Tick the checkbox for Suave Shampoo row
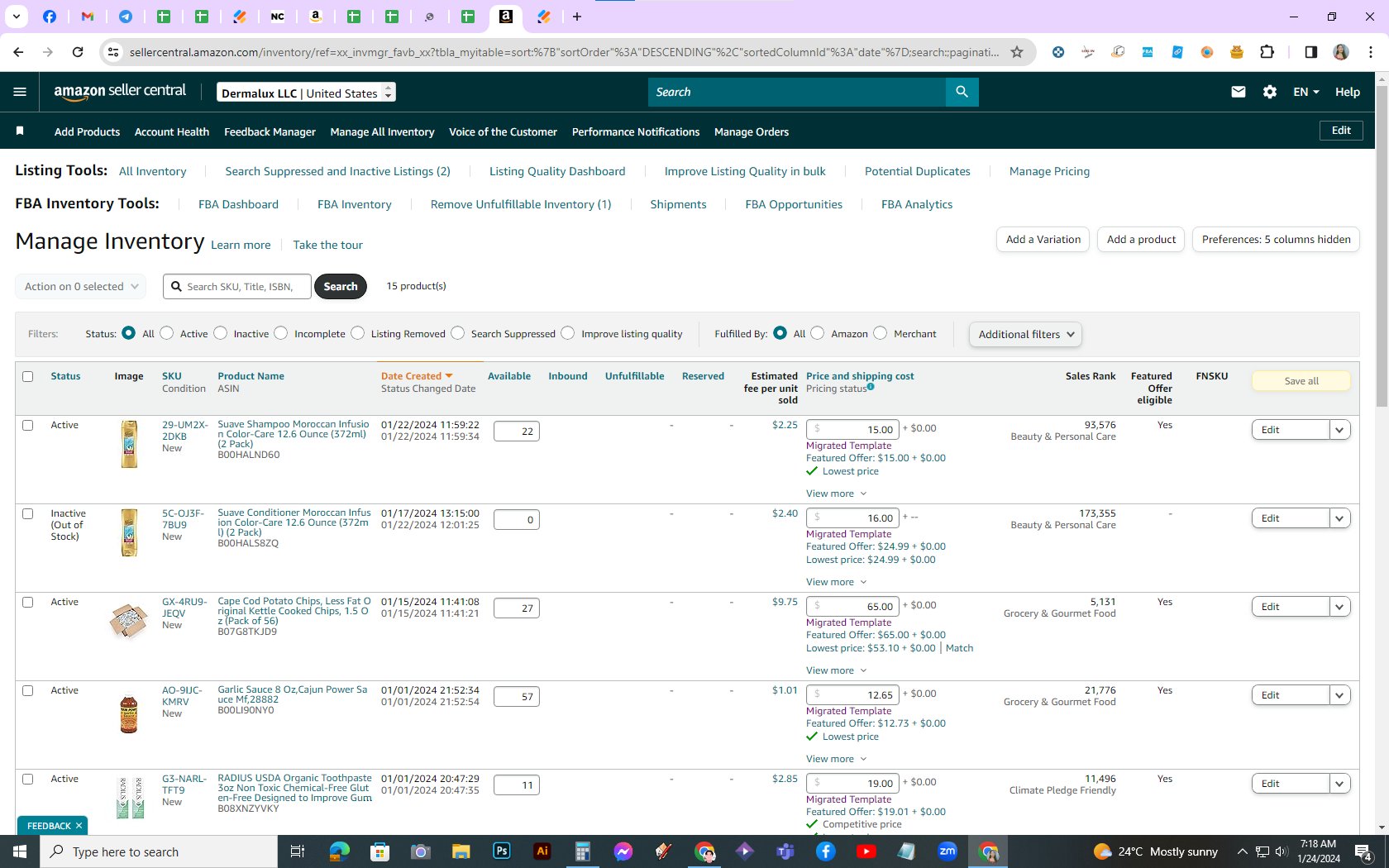Image resolution: width=1389 pixels, height=868 pixels. [28, 425]
